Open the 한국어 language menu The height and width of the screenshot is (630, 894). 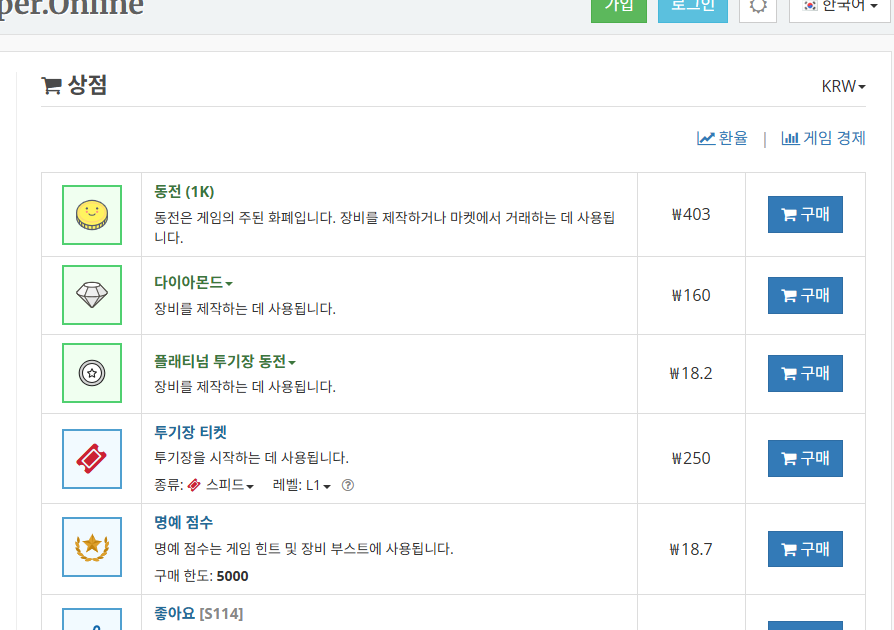click(841, 6)
